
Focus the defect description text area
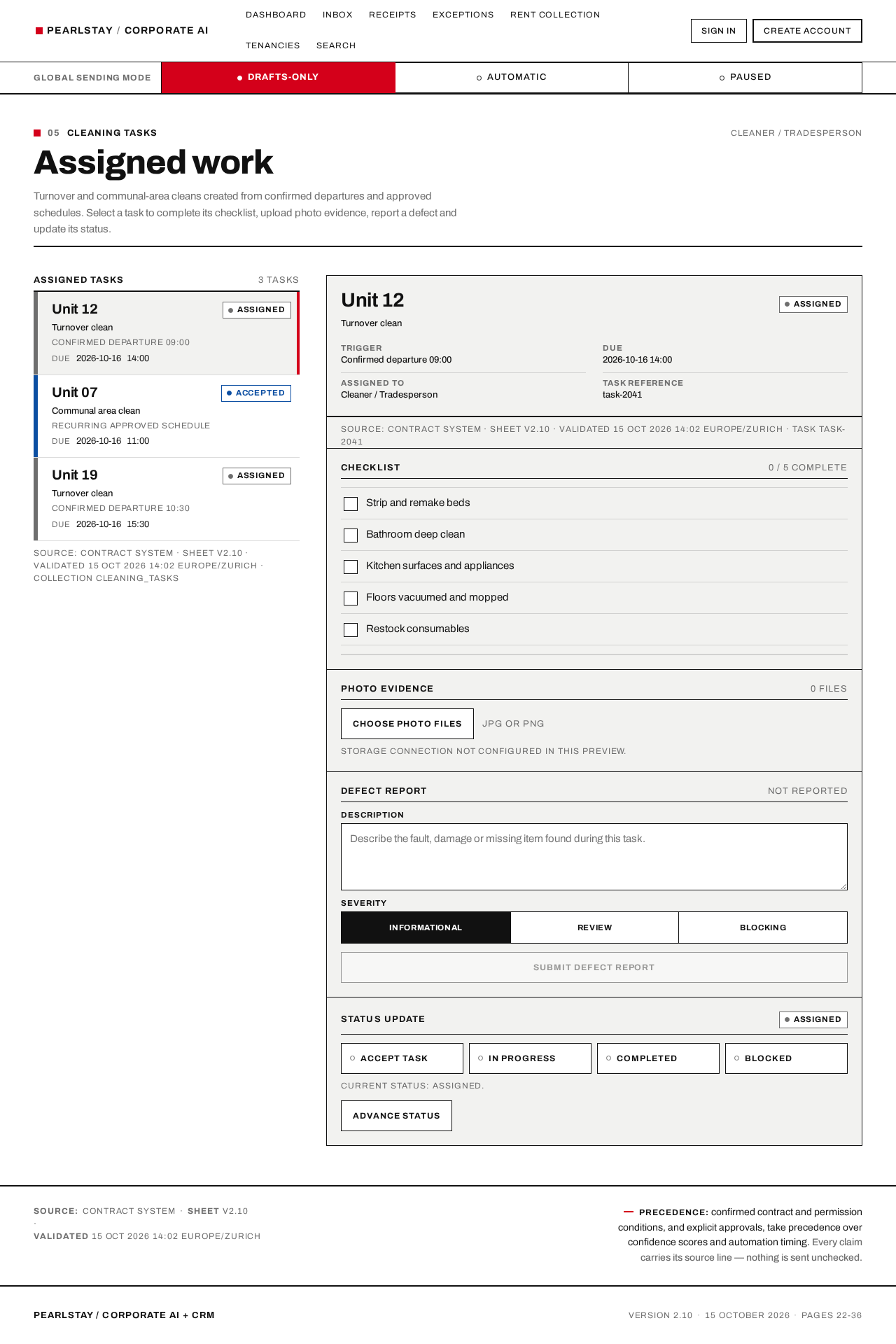coord(594,857)
